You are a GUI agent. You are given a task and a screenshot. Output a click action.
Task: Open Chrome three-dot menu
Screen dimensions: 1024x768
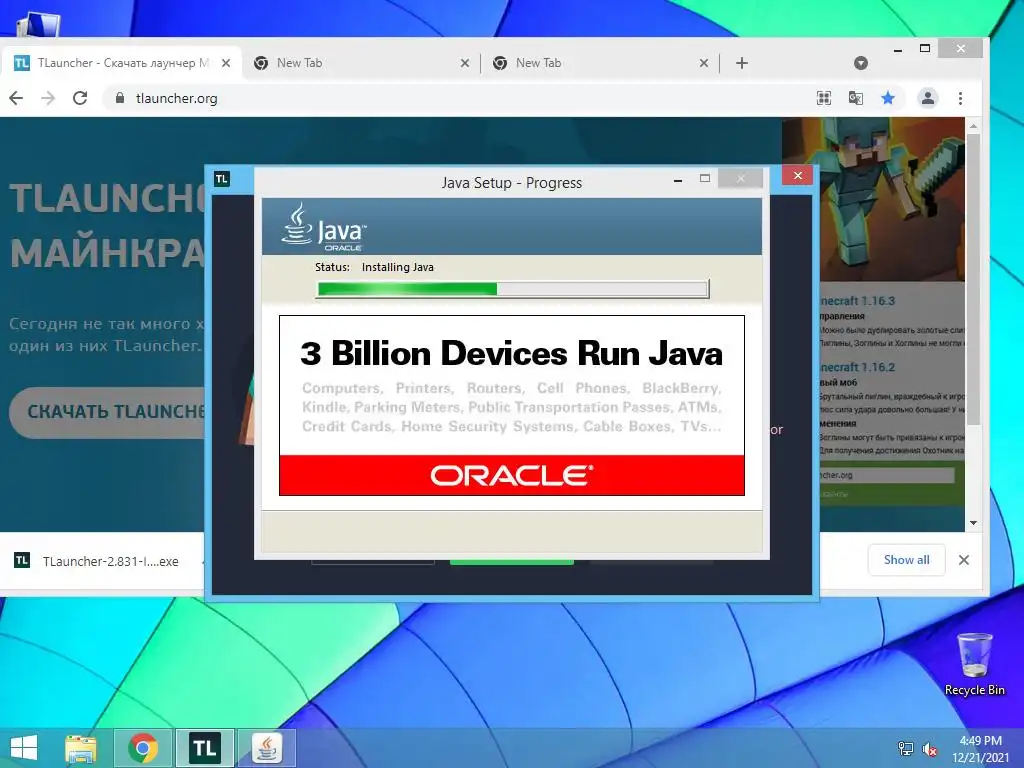point(960,98)
